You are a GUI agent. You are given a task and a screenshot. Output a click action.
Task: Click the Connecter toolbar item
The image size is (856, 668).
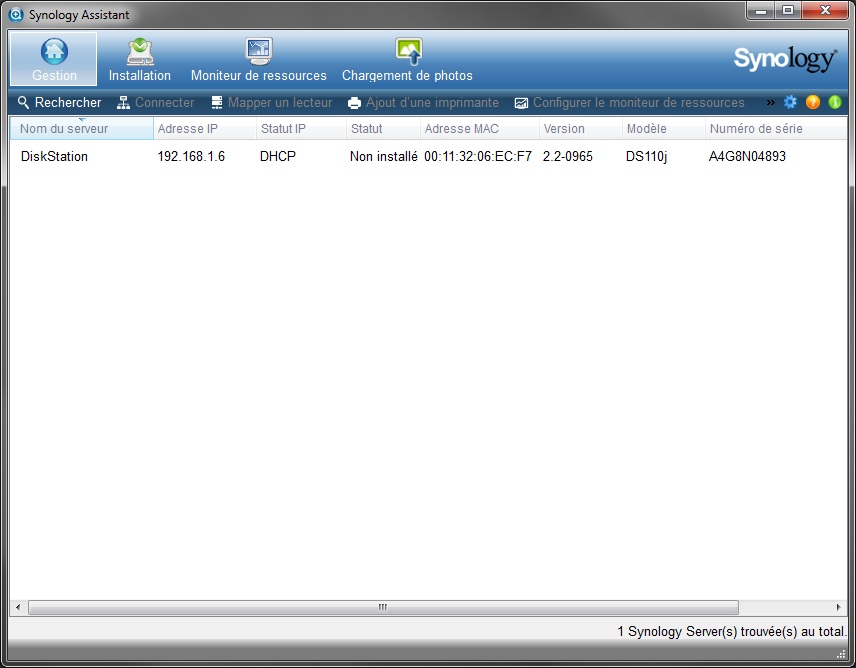[x=156, y=103]
